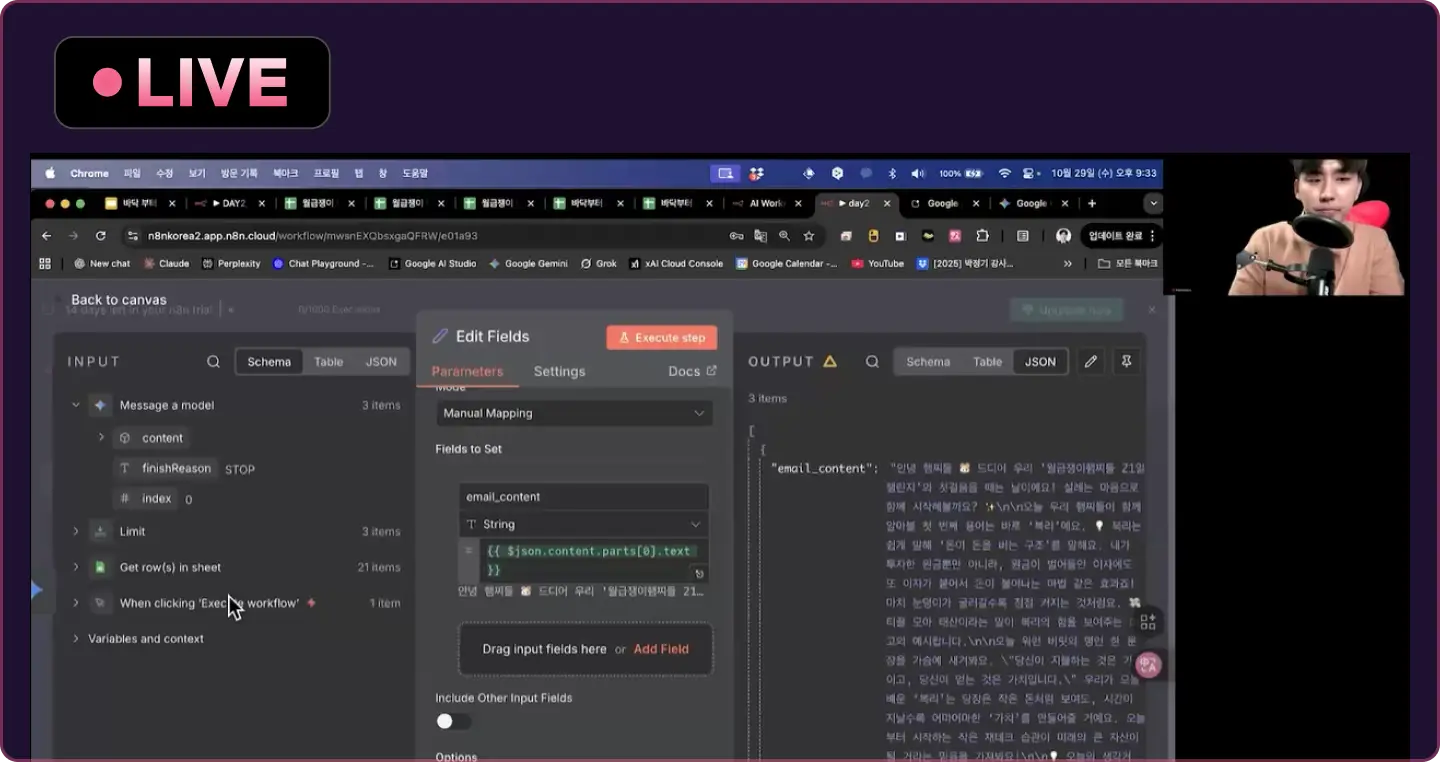
Task: Open the Chrome menu in macOS menu bar
Action: (89, 173)
